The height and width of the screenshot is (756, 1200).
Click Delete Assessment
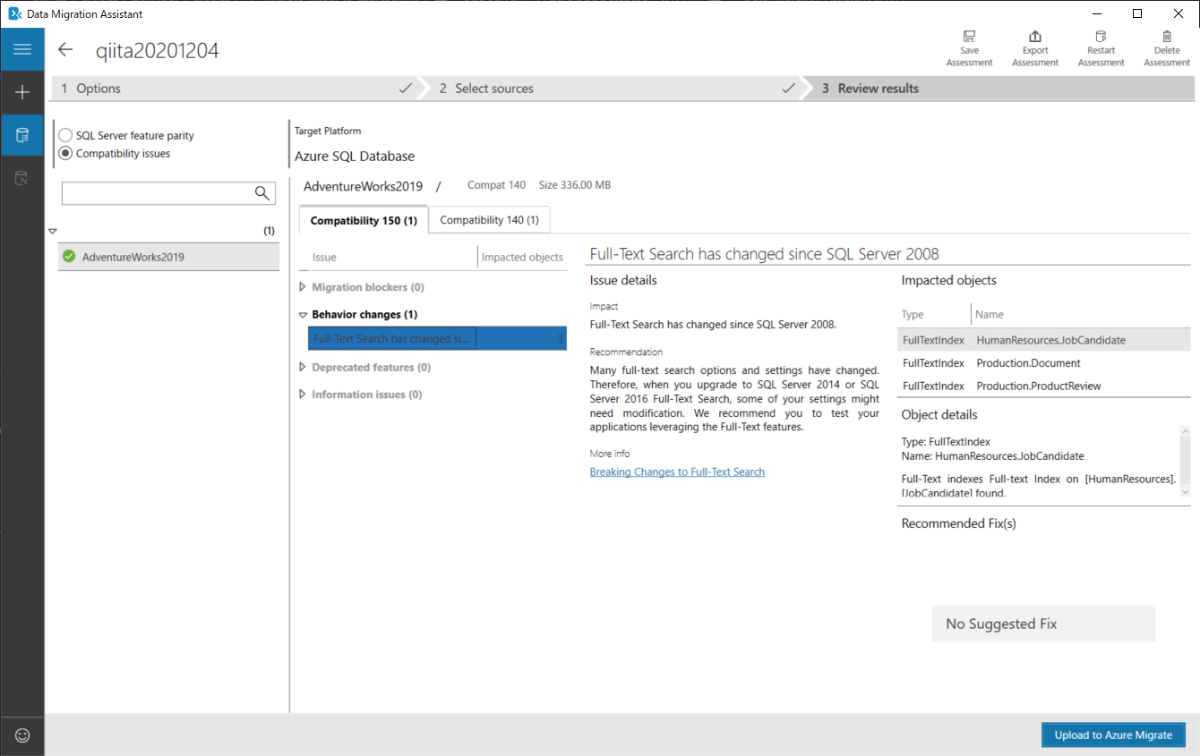pos(1167,49)
